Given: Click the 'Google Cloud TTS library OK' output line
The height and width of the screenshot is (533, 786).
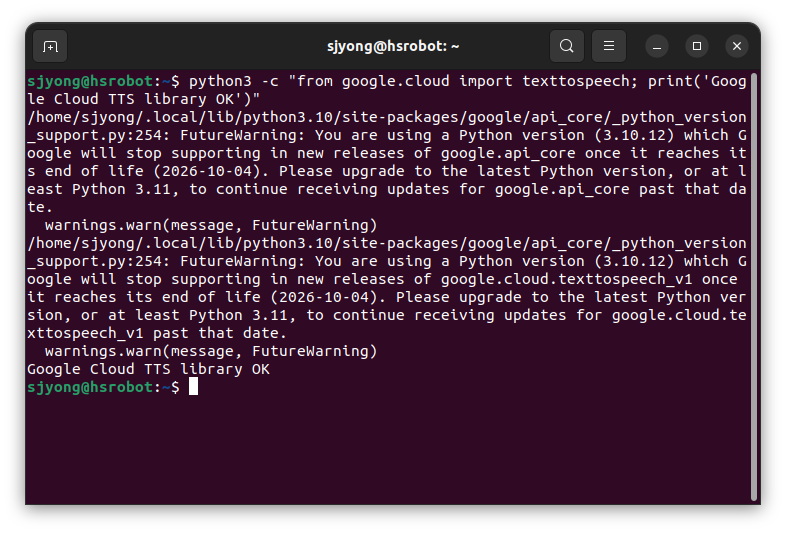Looking at the screenshot, I should (x=148, y=370).
